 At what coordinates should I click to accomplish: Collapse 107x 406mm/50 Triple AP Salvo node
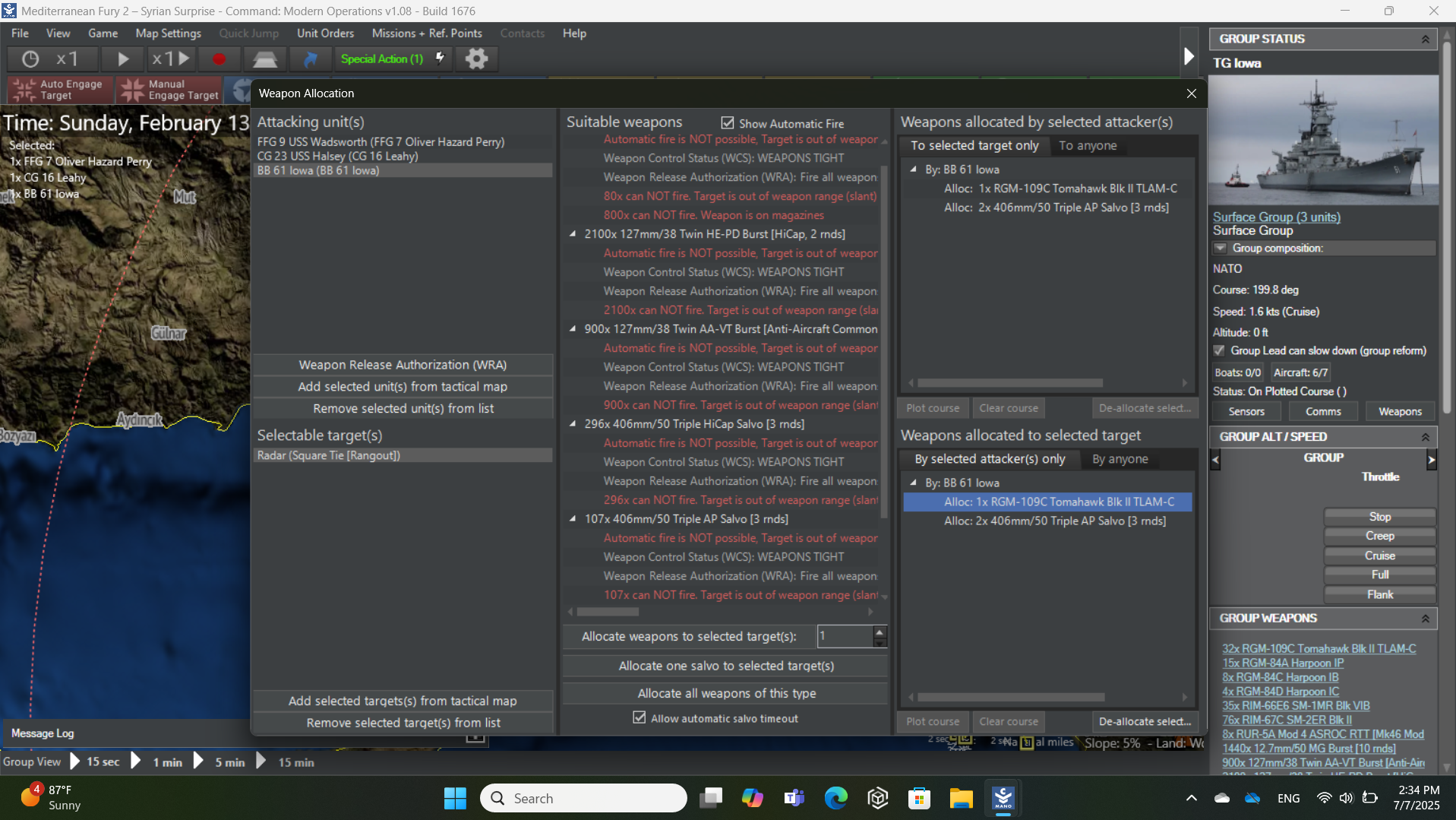click(573, 519)
